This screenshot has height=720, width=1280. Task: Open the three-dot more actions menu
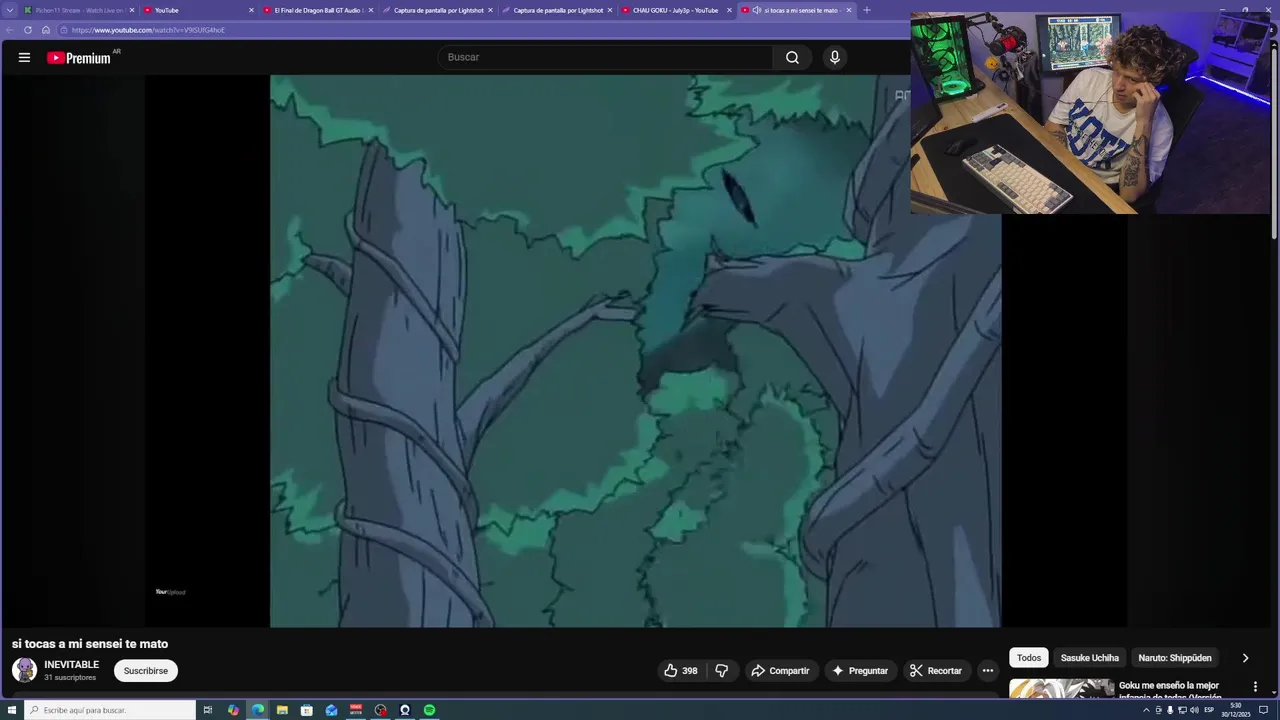[x=987, y=671]
